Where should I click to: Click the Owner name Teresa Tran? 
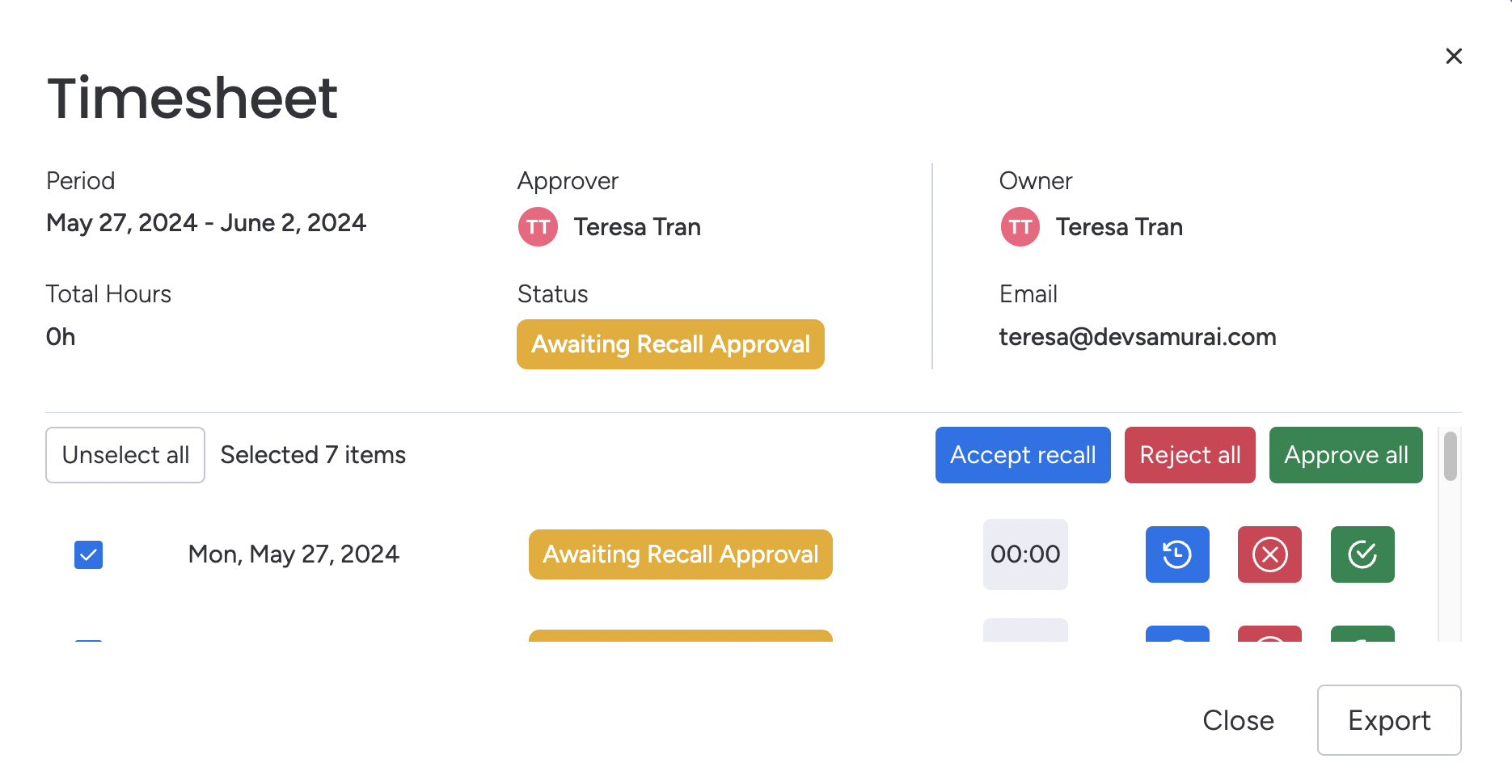click(1119, 227)
